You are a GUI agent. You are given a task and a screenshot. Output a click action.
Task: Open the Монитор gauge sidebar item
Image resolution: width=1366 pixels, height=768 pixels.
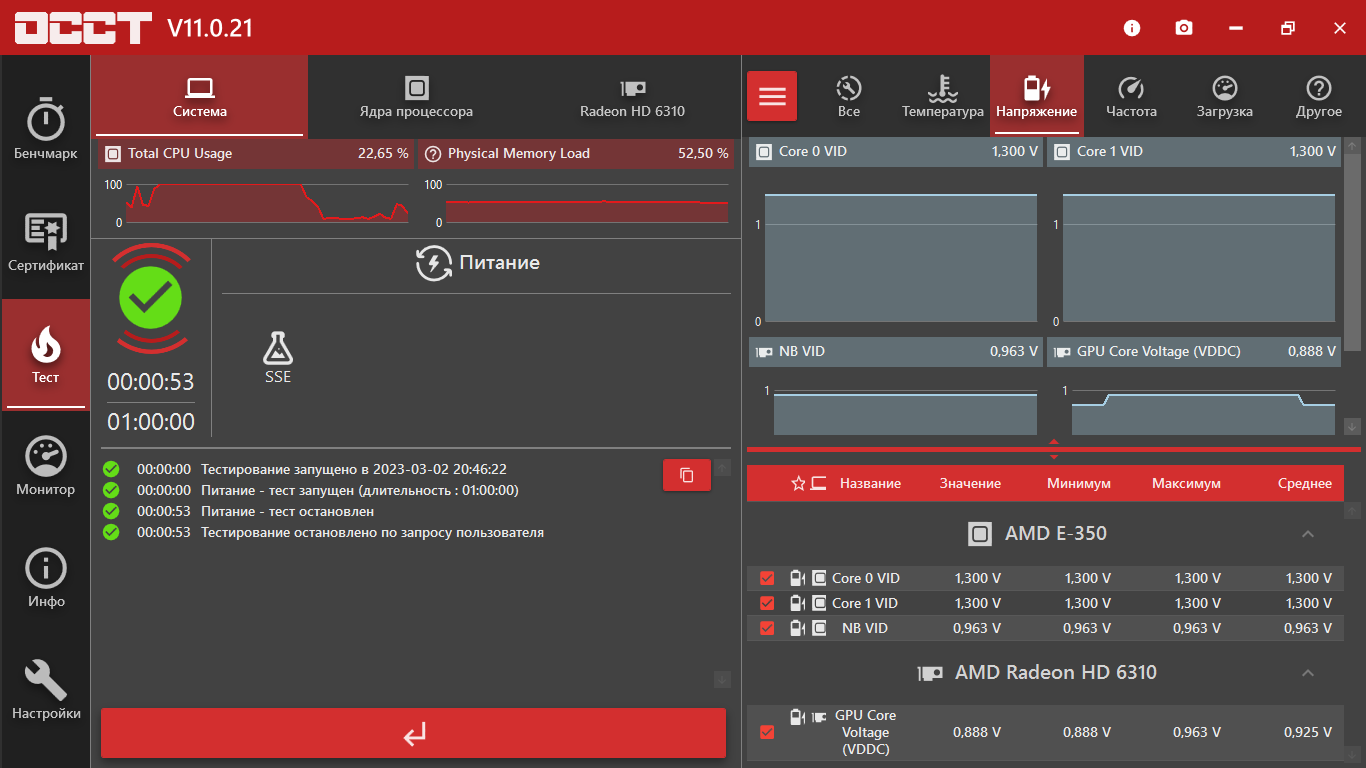pyautogui.click(x=45, y=467)
